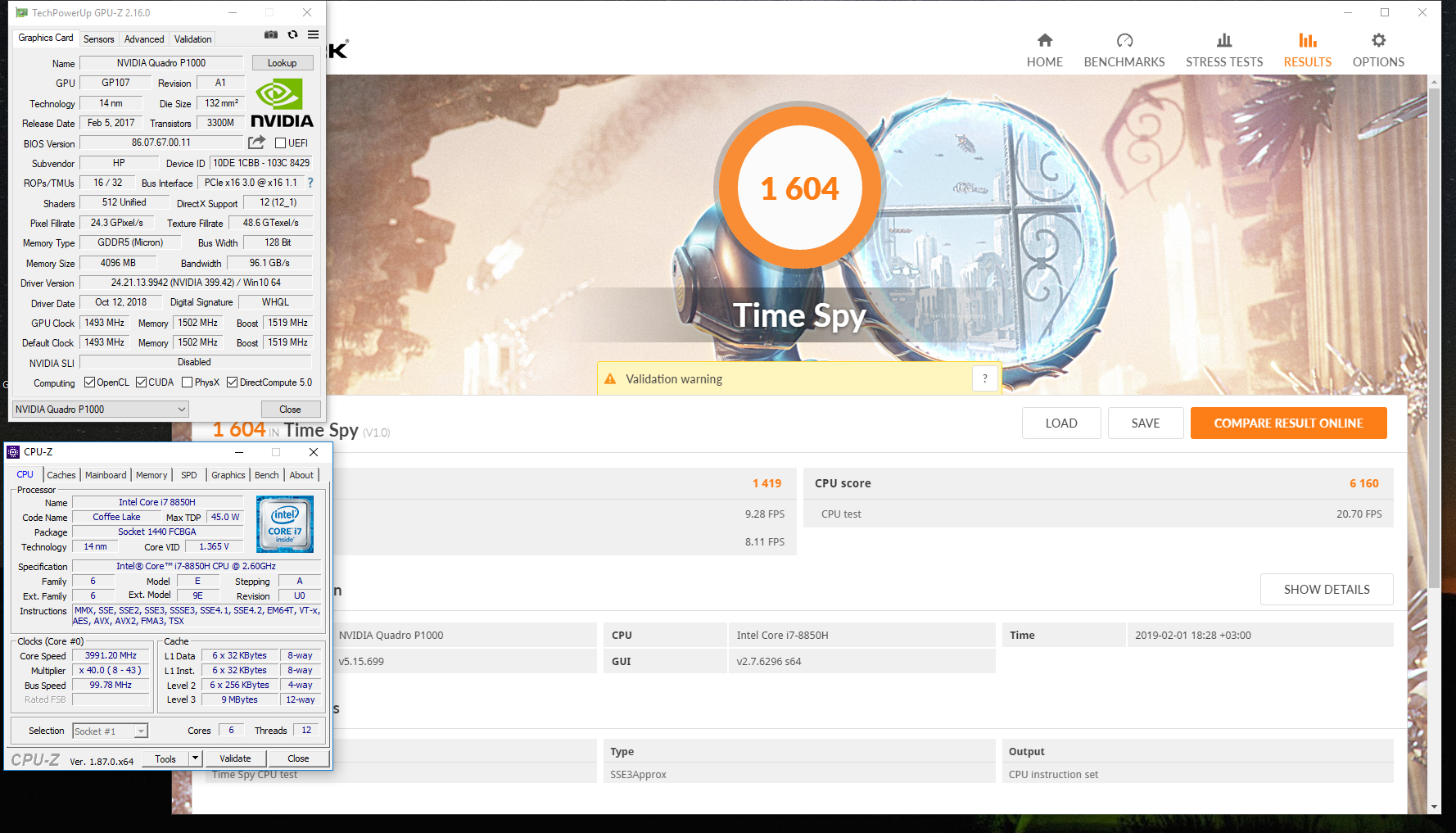Click the CPU test 20.70 FPS row
This screenshot has width=1456, height=833.
pos(1098,514)
